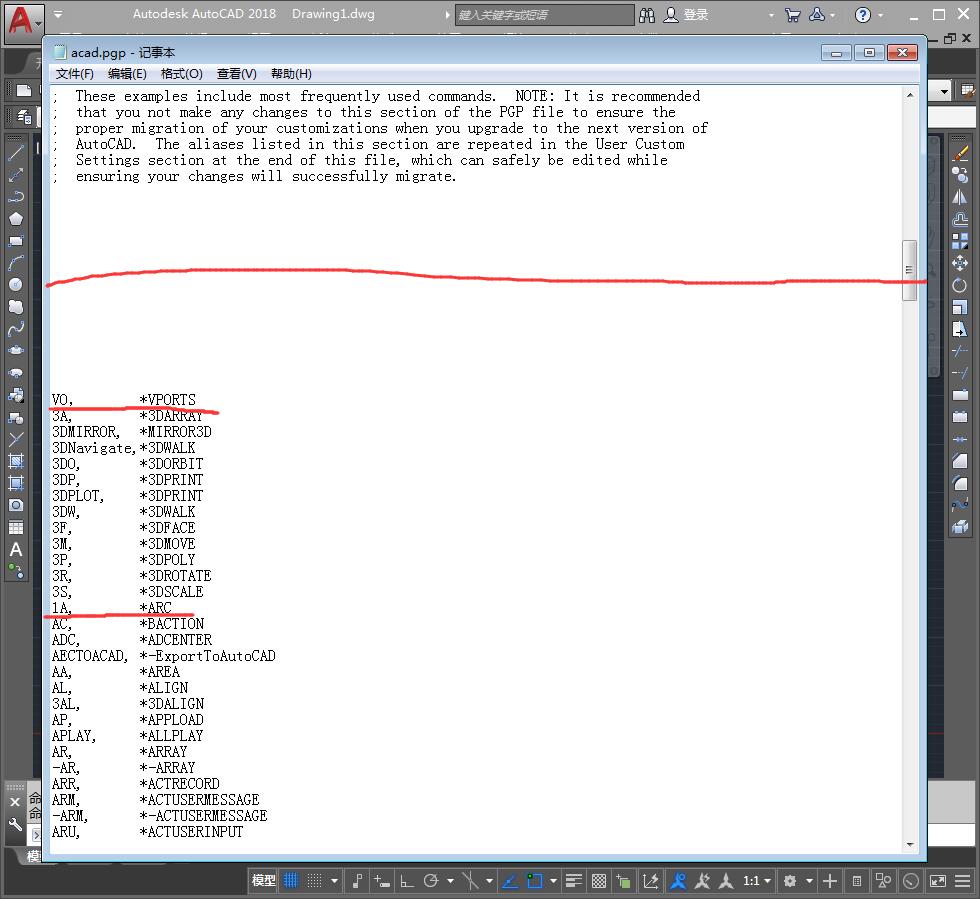Click the Chamfer tool
This screenshot has height=899, width=980.
click(960, 461)
